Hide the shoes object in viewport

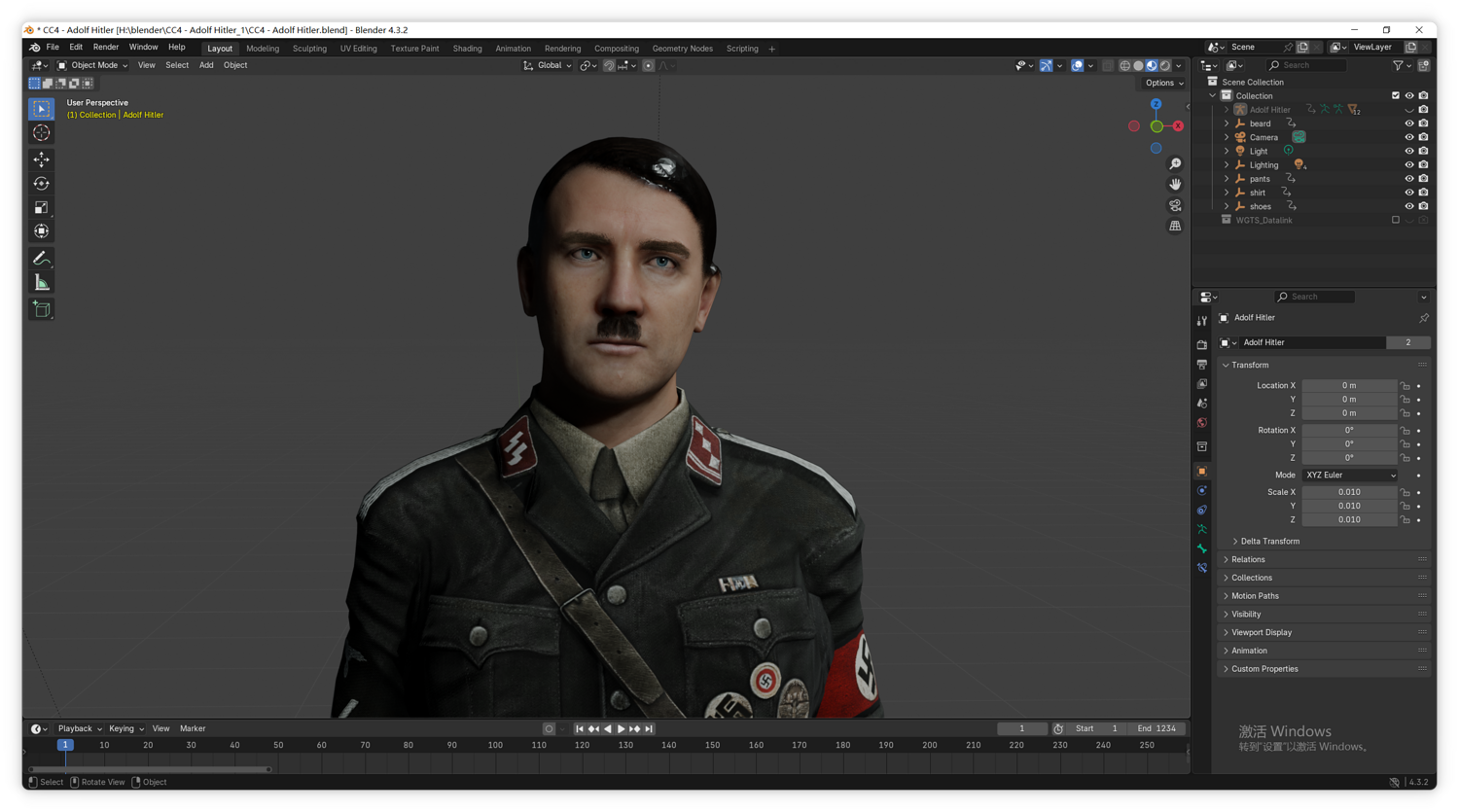click(x=1409, y=206)
